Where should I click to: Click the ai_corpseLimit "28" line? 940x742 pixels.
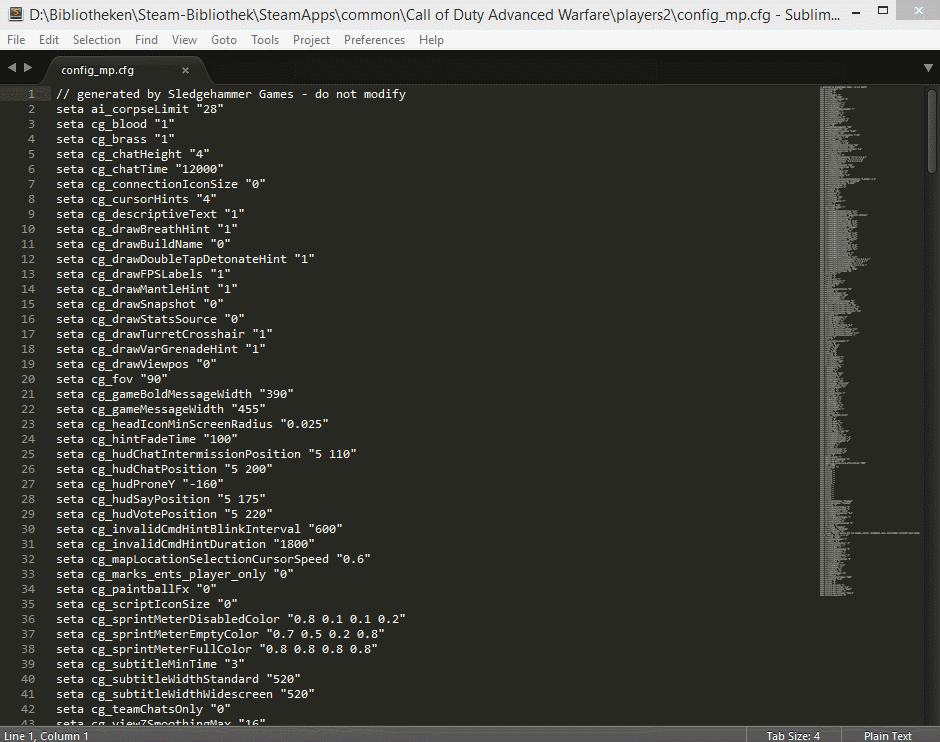pos(140,109)
